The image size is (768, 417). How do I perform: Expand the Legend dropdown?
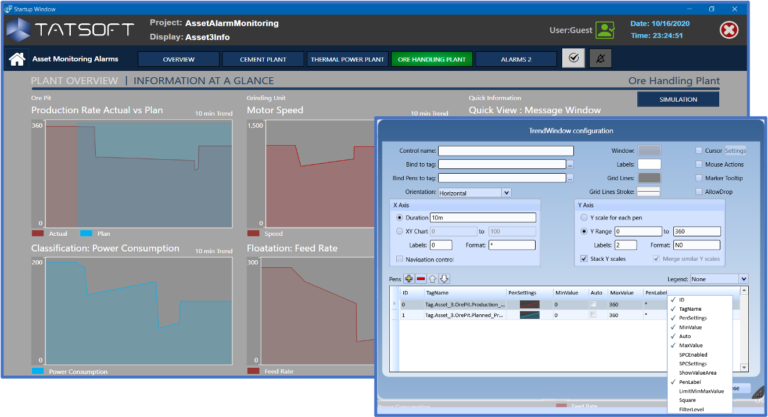pos(742,278)
